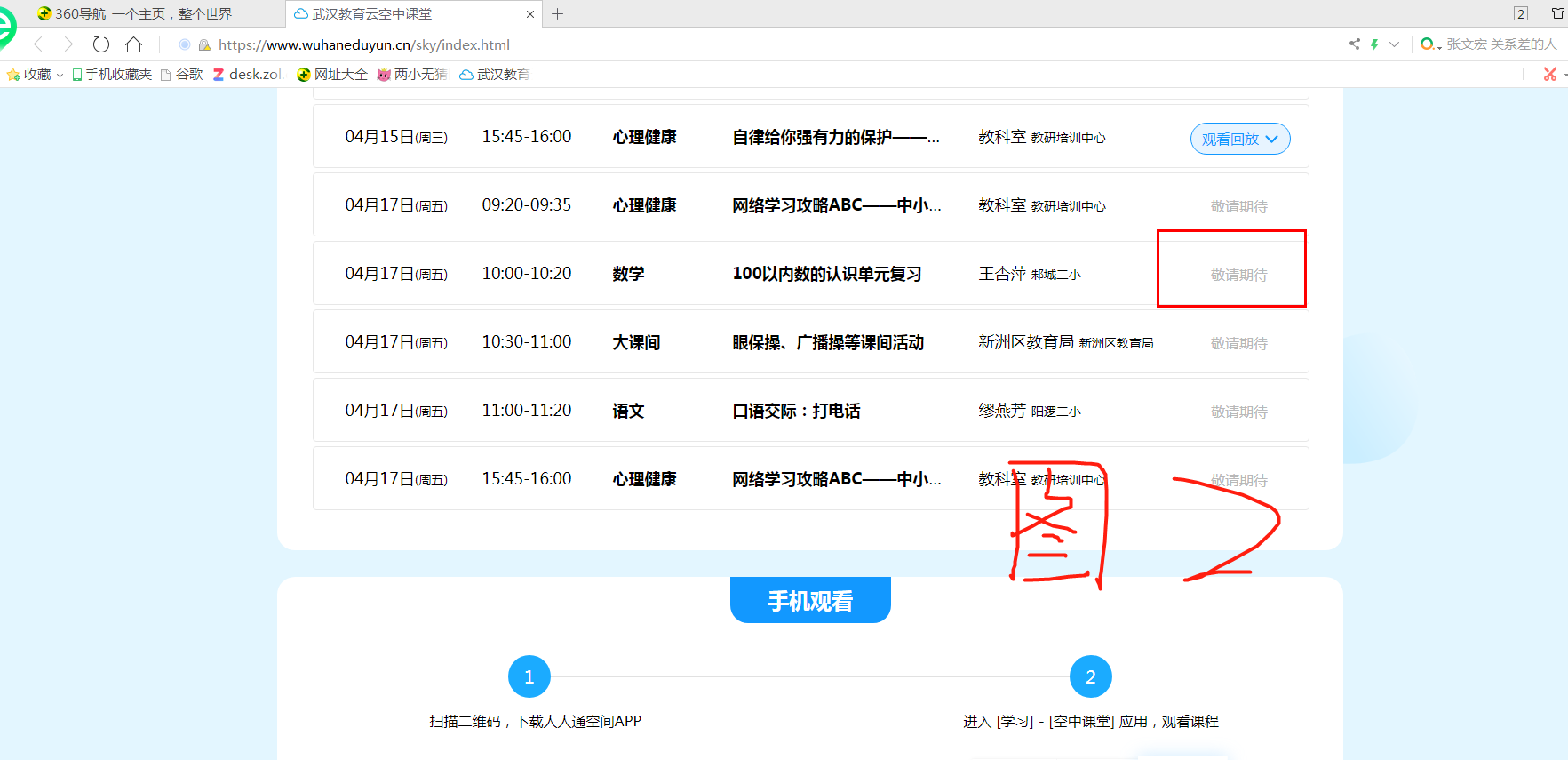Viewport: 1568px width, 760px height.
Task: Open the 谷歌 bookmark
Action: point(182,75)
